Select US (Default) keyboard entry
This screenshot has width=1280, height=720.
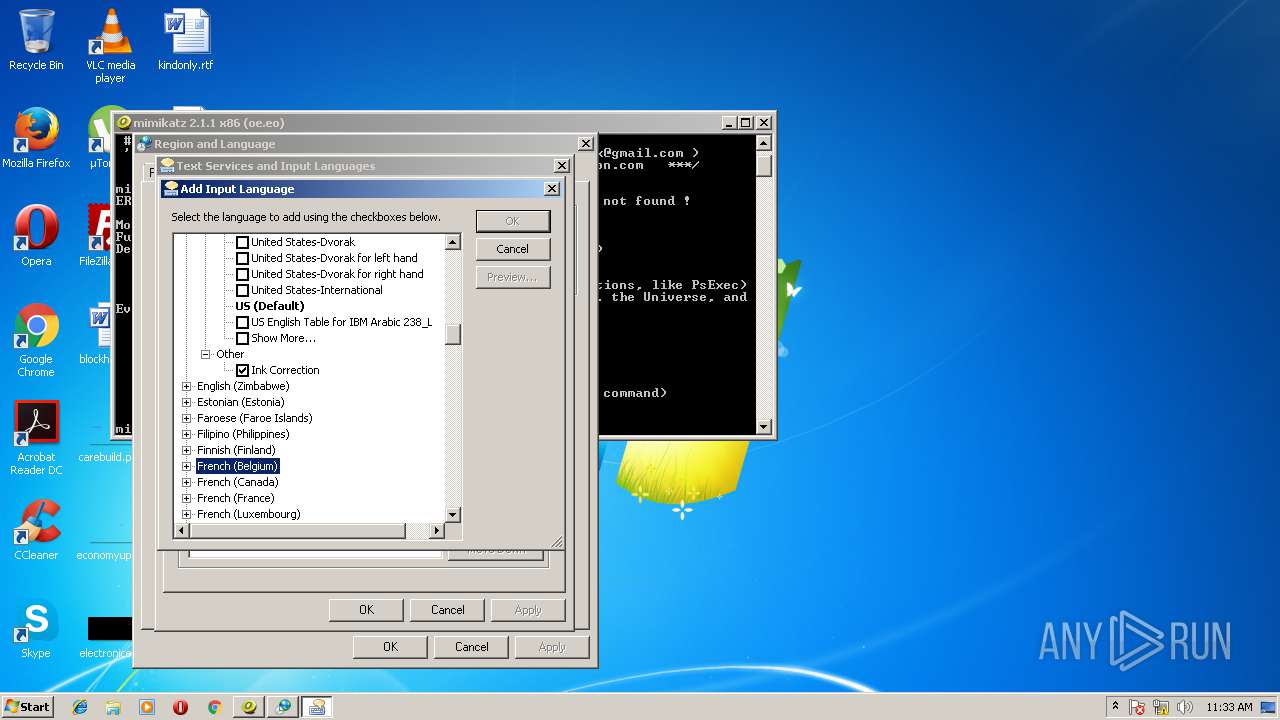pyautogui.click(x=270, y=306)
